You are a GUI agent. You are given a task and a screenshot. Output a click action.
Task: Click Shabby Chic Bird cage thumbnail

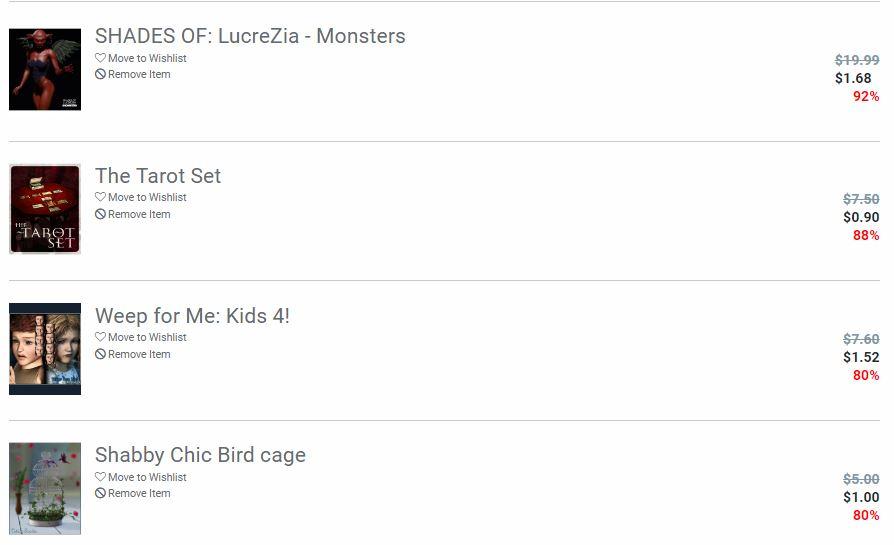pyautogui.click(x=45, y=489)
